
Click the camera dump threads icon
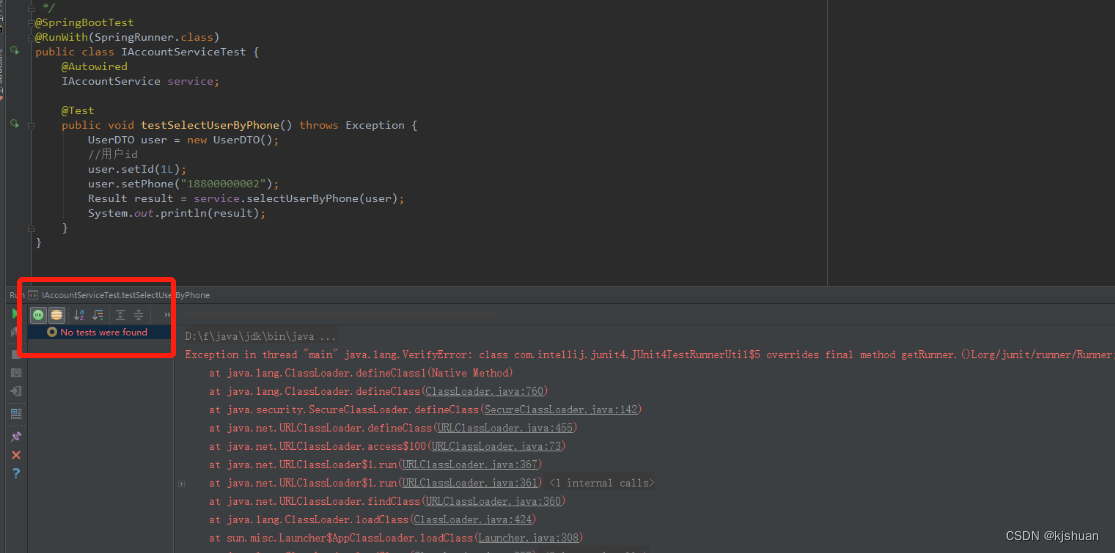(16, 372)
